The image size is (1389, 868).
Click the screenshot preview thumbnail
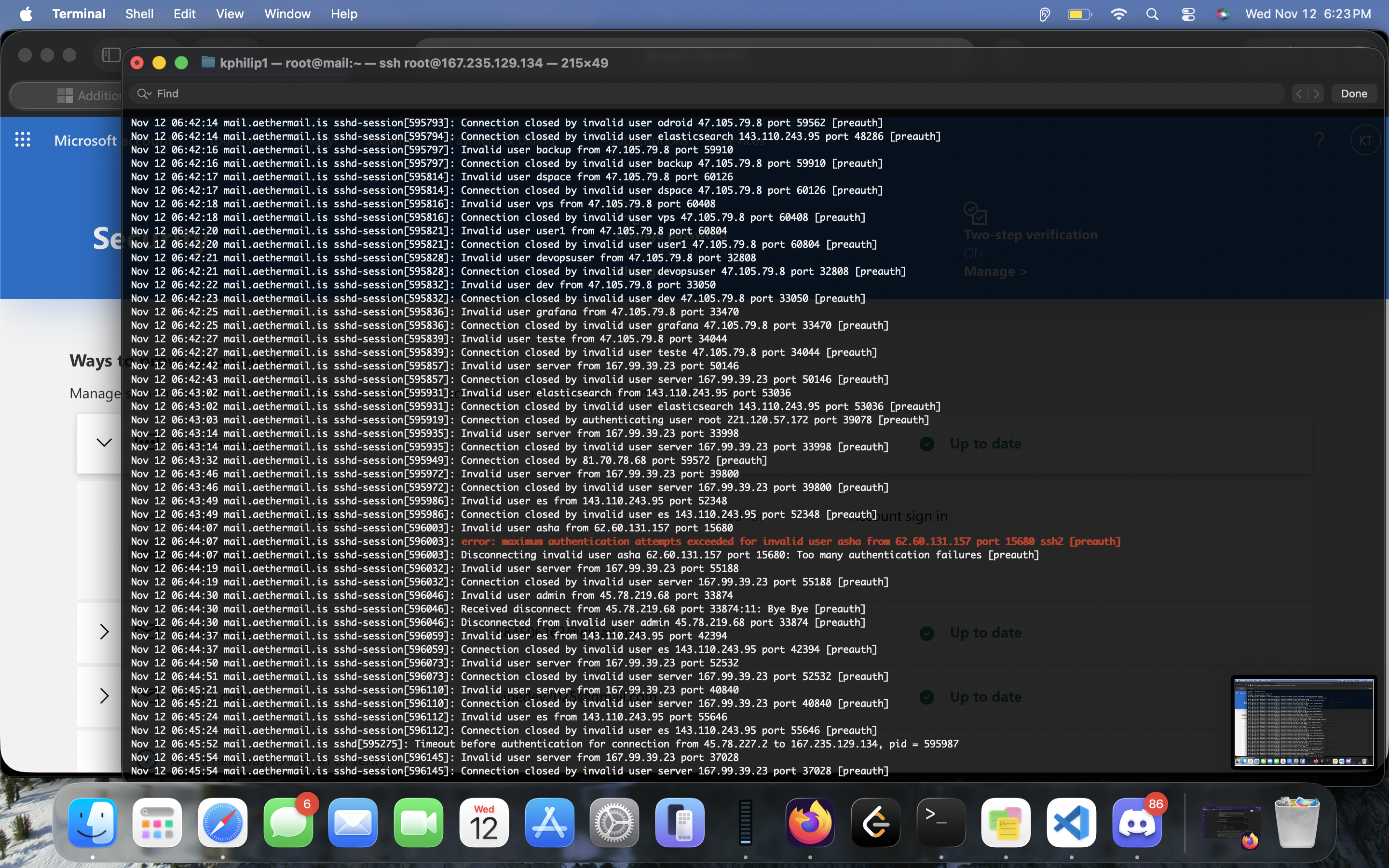(x=1304, y=721)
